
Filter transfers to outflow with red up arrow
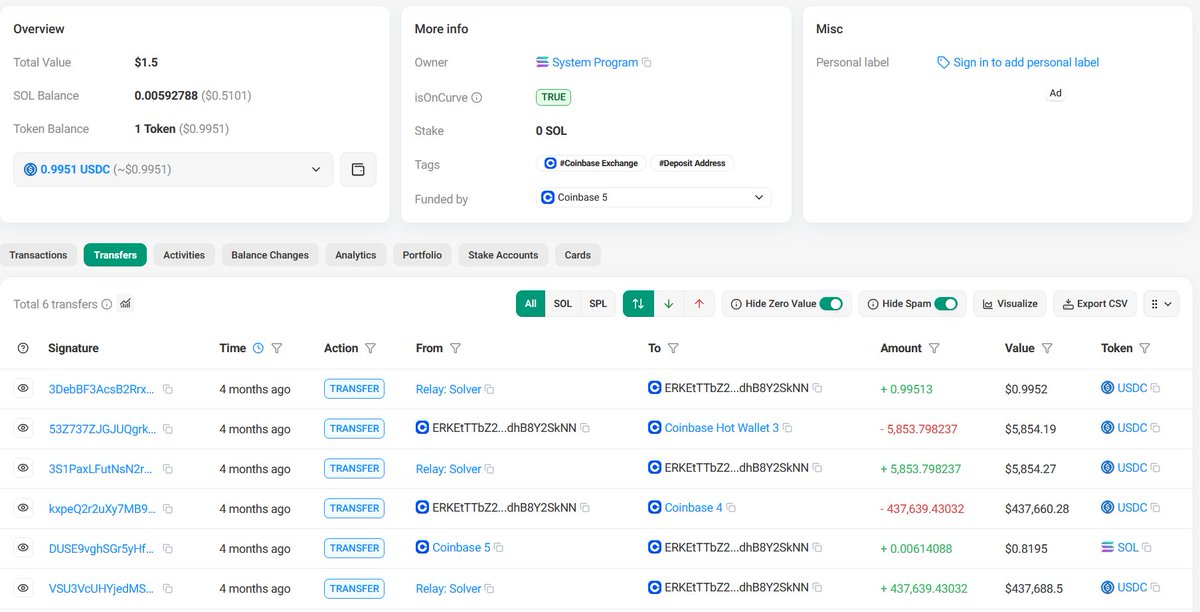699,304
